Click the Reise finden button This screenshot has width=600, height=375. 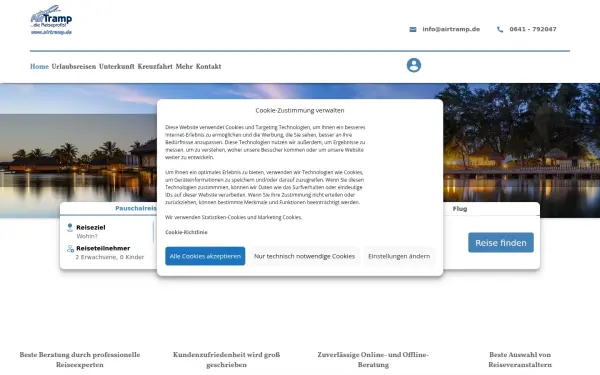coord(501,243)
